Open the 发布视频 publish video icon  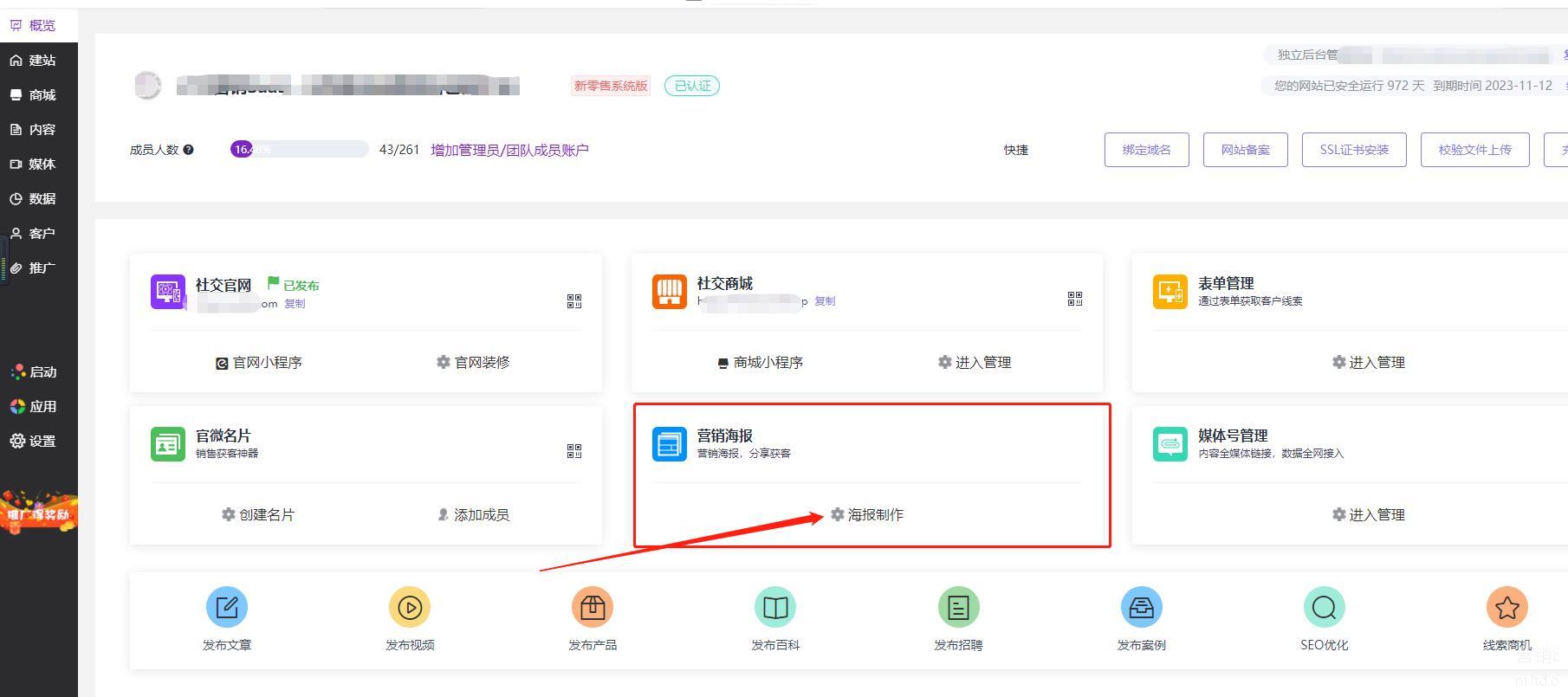pos(410,607)
